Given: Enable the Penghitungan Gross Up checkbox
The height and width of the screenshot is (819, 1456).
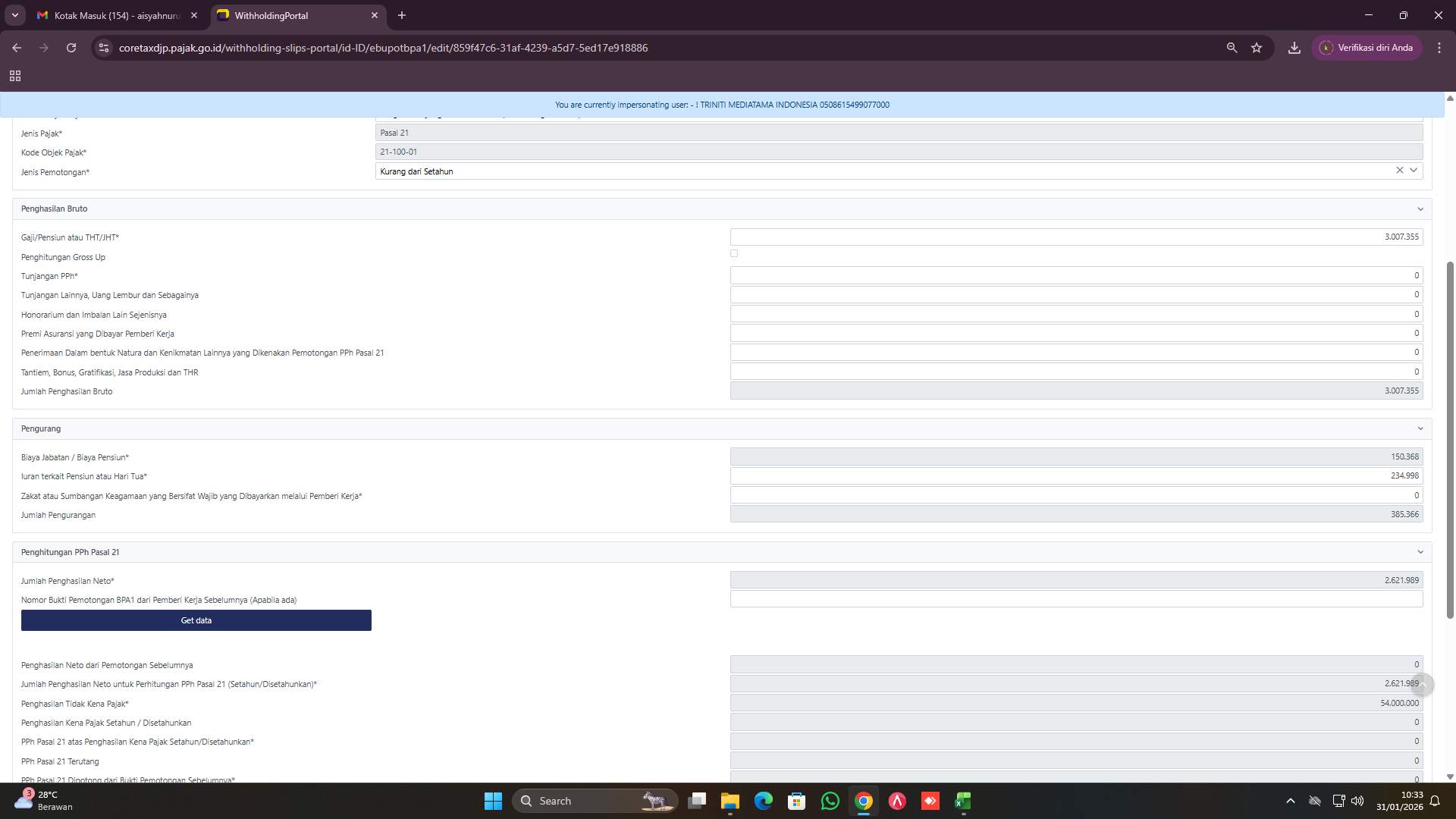Looking at the screenshot, I should 733,253.
